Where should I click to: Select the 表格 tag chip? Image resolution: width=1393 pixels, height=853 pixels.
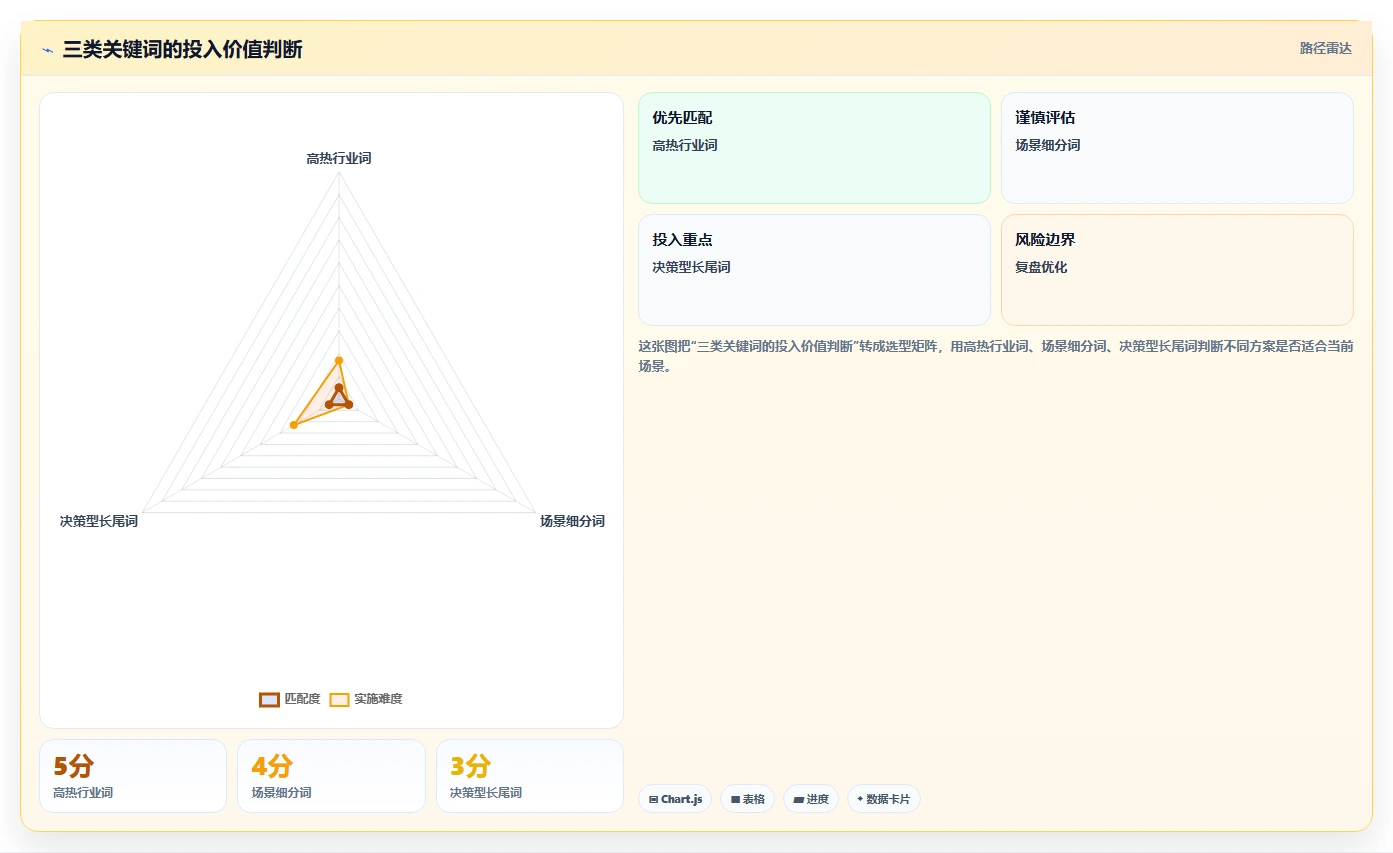tap(747, 799)
